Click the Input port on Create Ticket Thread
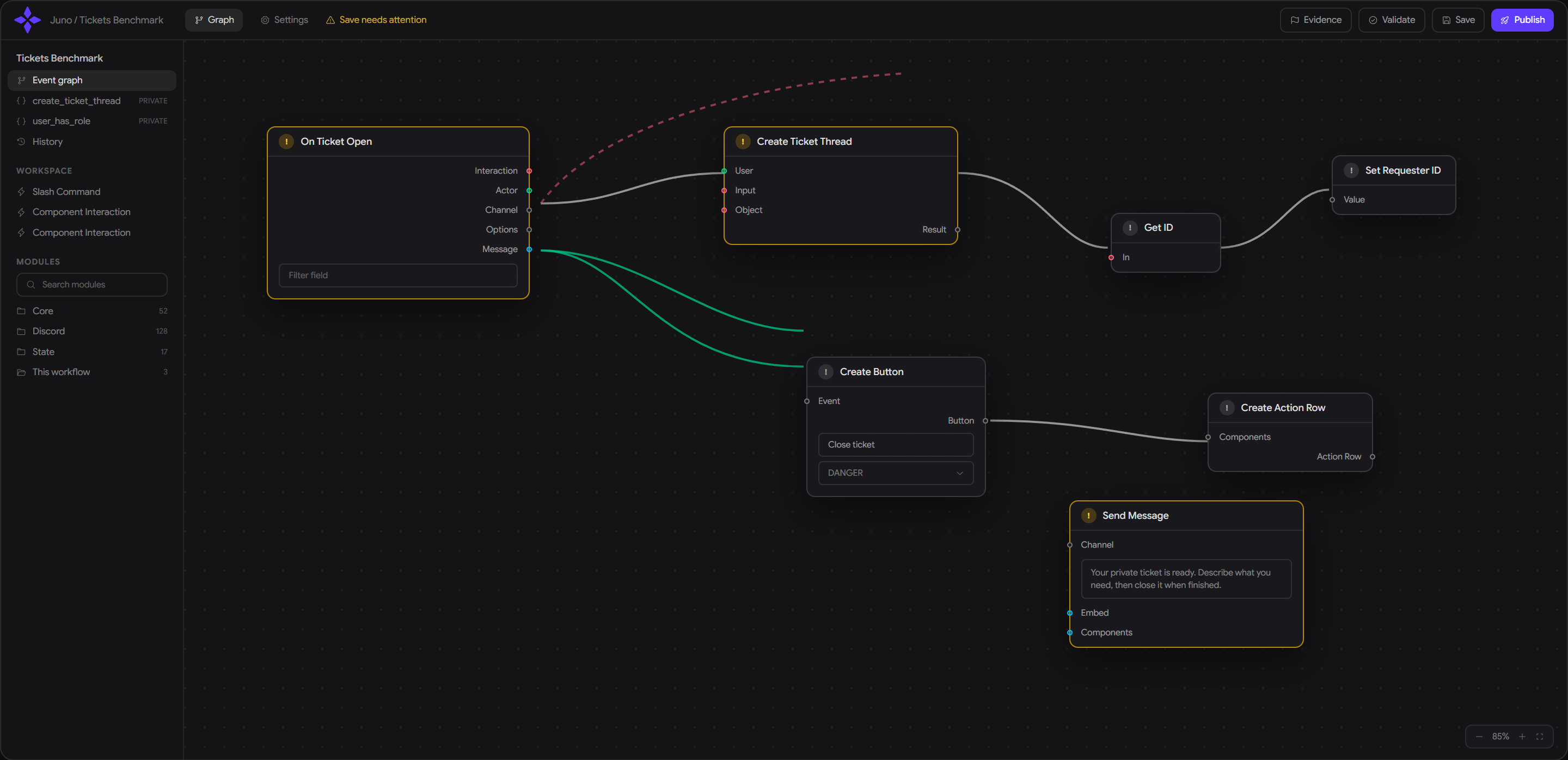1568x760 pixels. click(x=724, y=191)
